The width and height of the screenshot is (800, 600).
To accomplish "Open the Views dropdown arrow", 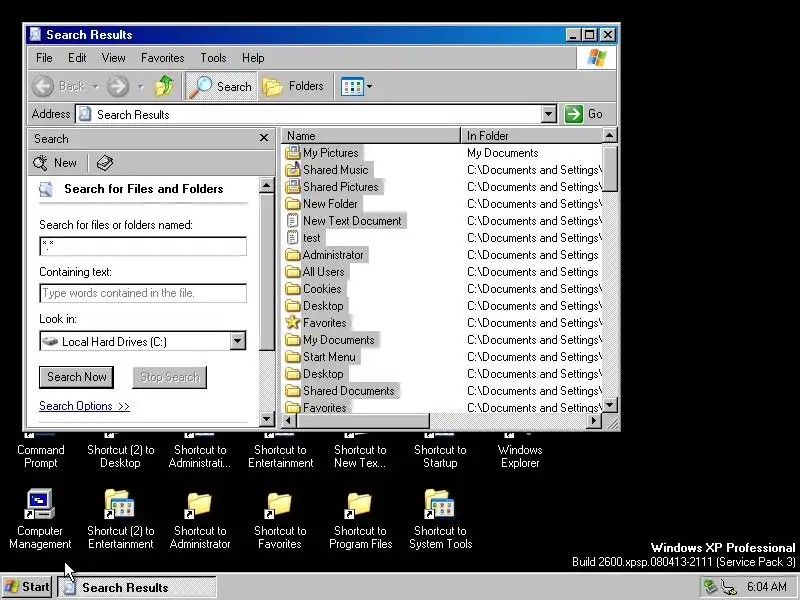I will click(369, 86).
